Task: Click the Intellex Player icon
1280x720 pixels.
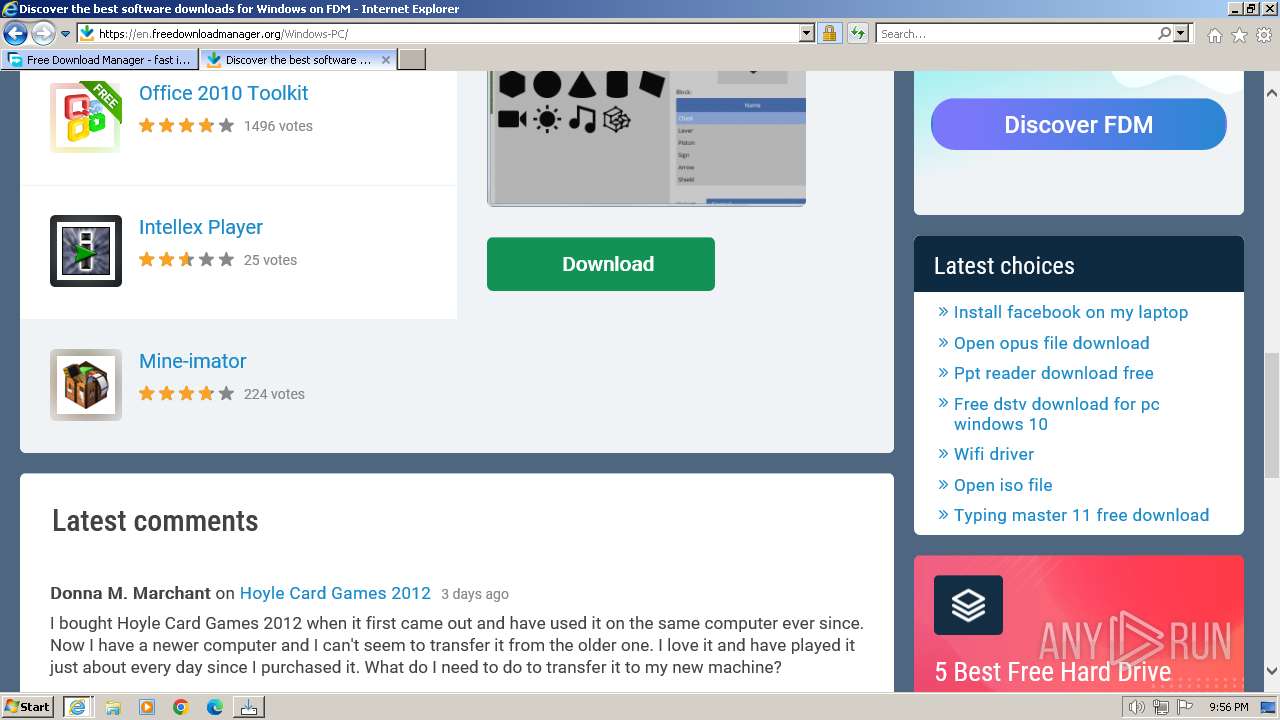Action: pyautogui.click(x=86, y=251)
